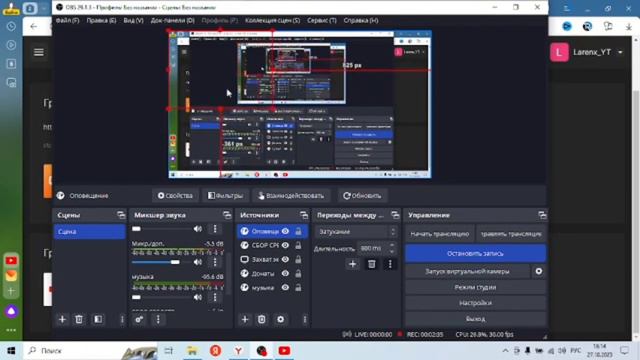Image resolution: width=640 pixels, height=360 pixels.
Task: Open музыка channel three-dot menu
Action: (x=215, y=297)
